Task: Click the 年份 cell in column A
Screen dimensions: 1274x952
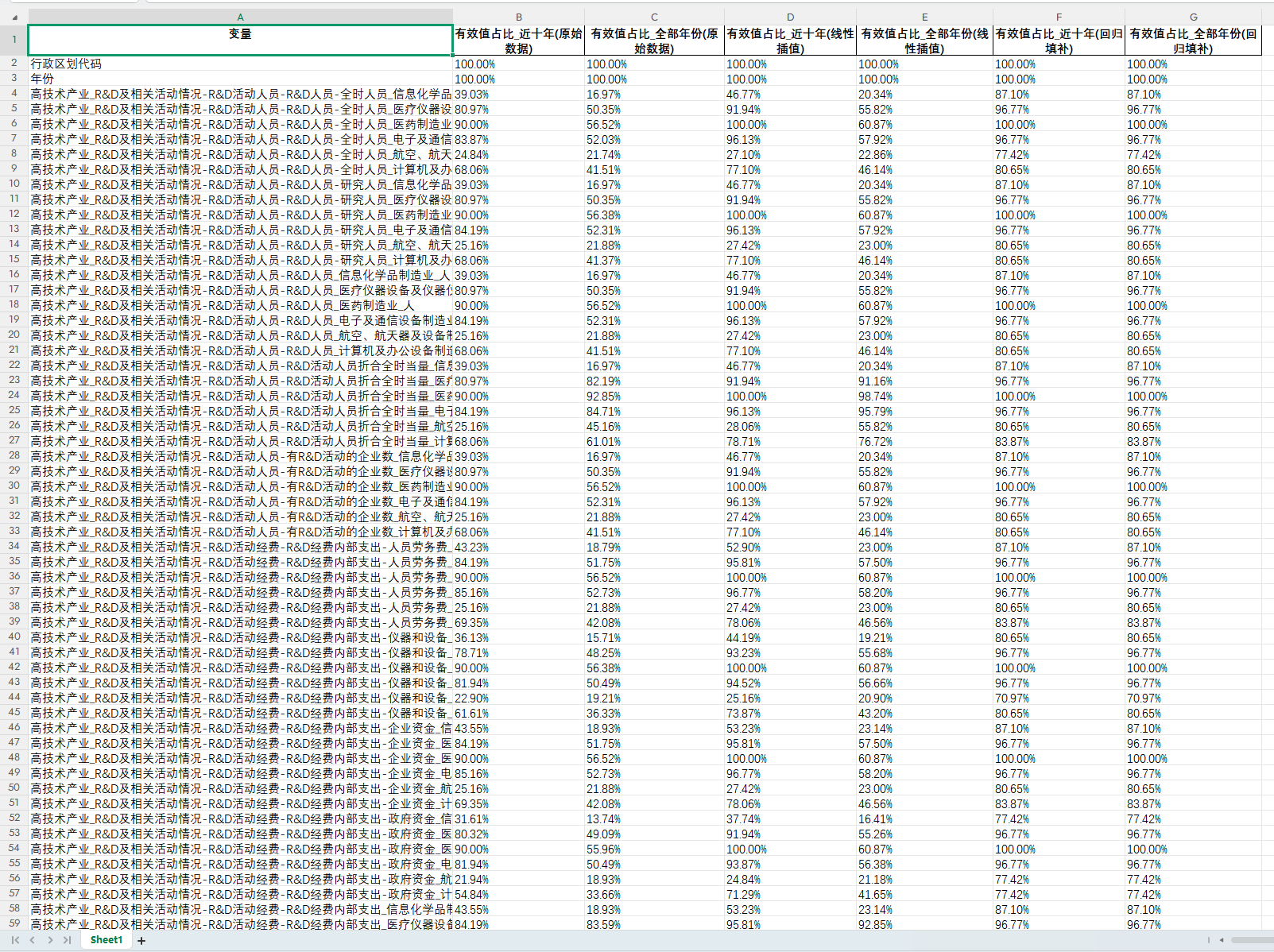Action: (x=240, y=79)
